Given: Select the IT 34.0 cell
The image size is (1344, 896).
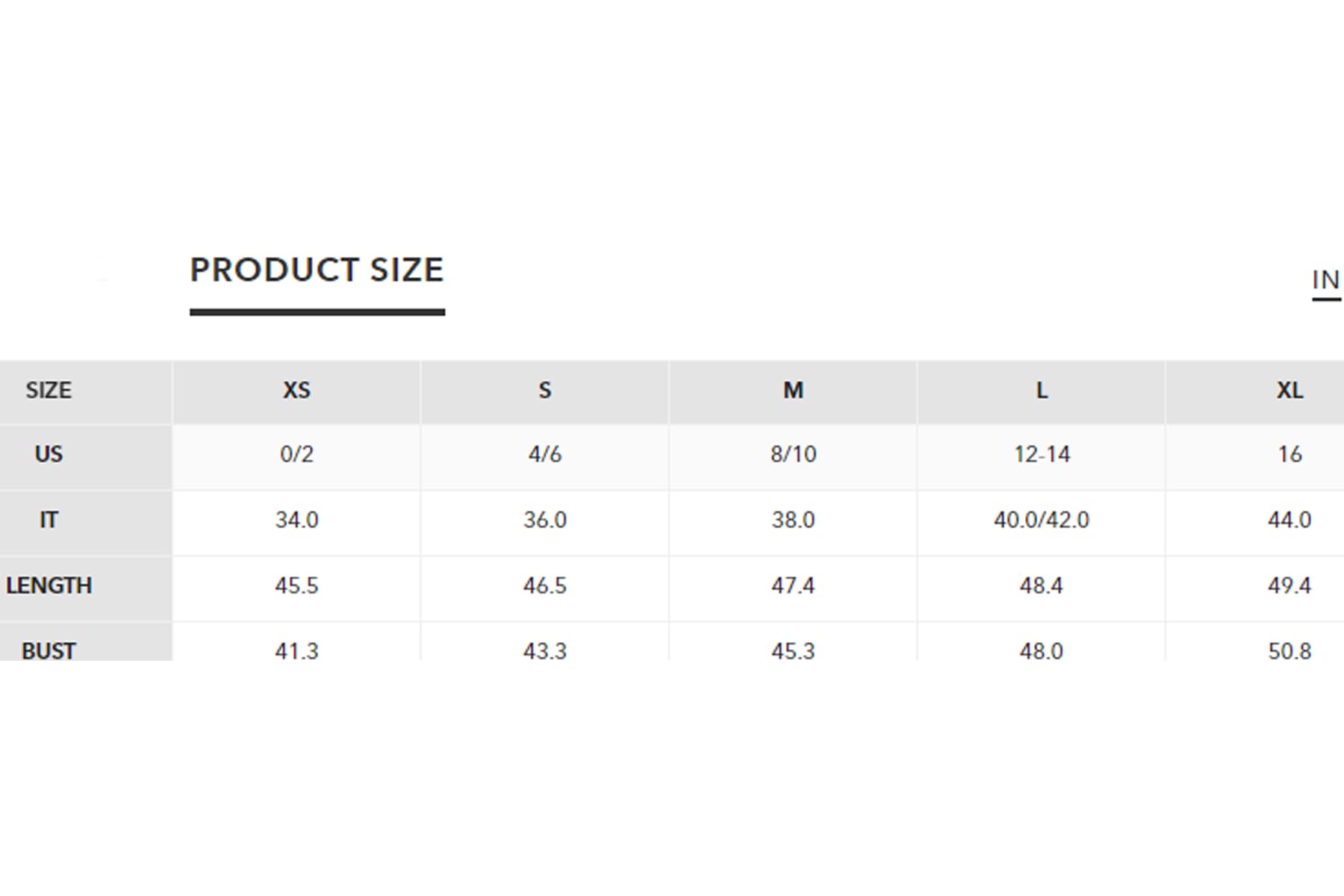Looking at the screenshot, I should [x=296, y=520].
